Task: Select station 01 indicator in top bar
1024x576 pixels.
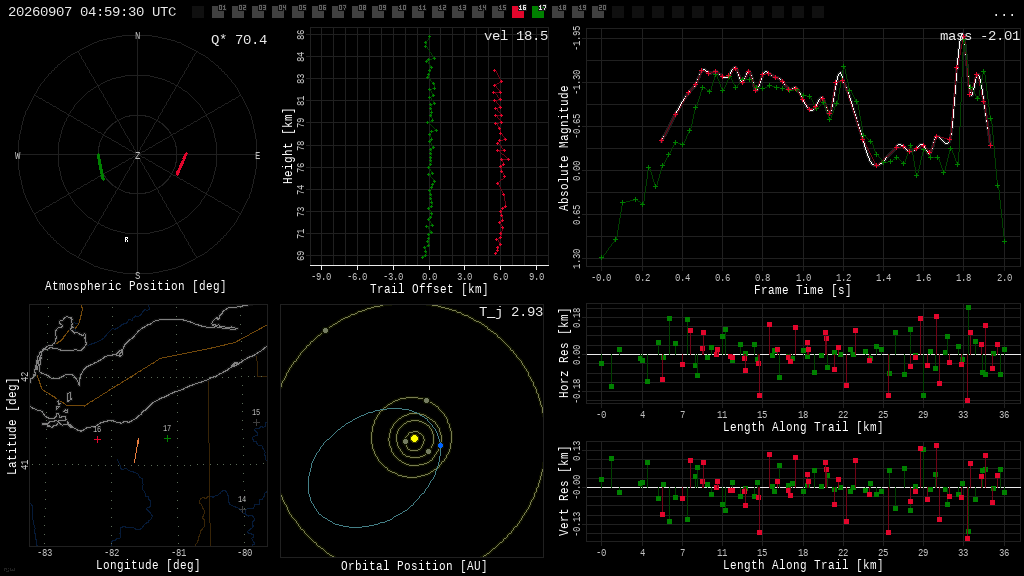Action: pos(218,12)
